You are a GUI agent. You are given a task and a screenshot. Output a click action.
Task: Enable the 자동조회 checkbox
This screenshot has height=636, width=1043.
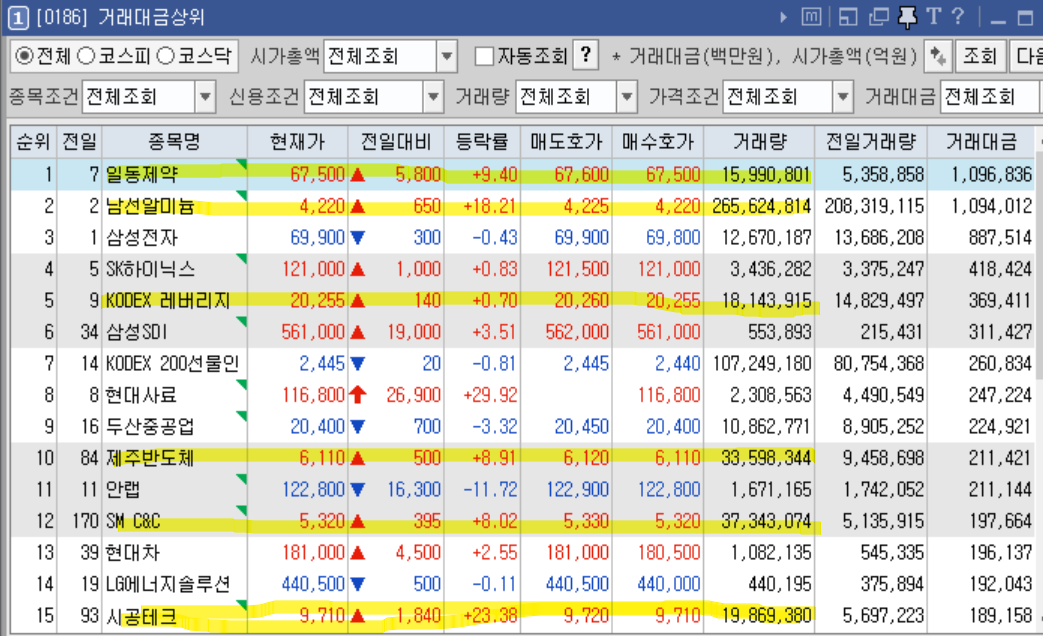484,56
